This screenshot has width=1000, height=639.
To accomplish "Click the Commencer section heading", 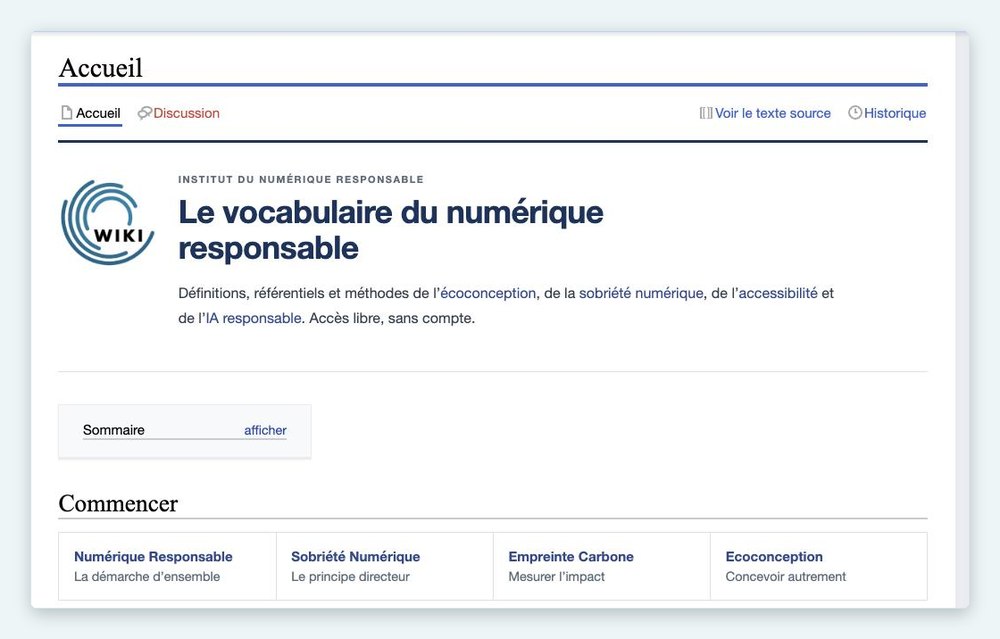I will coord(118,504).
